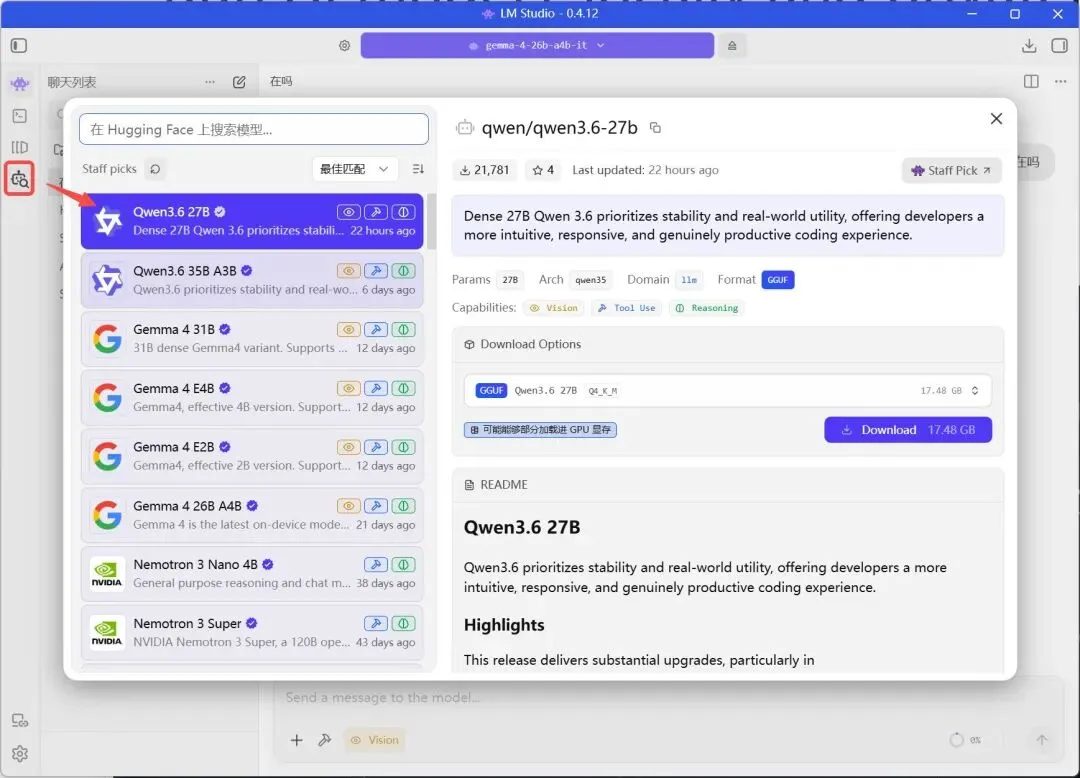Select the Gemma 4 26B A4B model entry
The width and height of the screenshot is (1080, 778).
point(252,515)
